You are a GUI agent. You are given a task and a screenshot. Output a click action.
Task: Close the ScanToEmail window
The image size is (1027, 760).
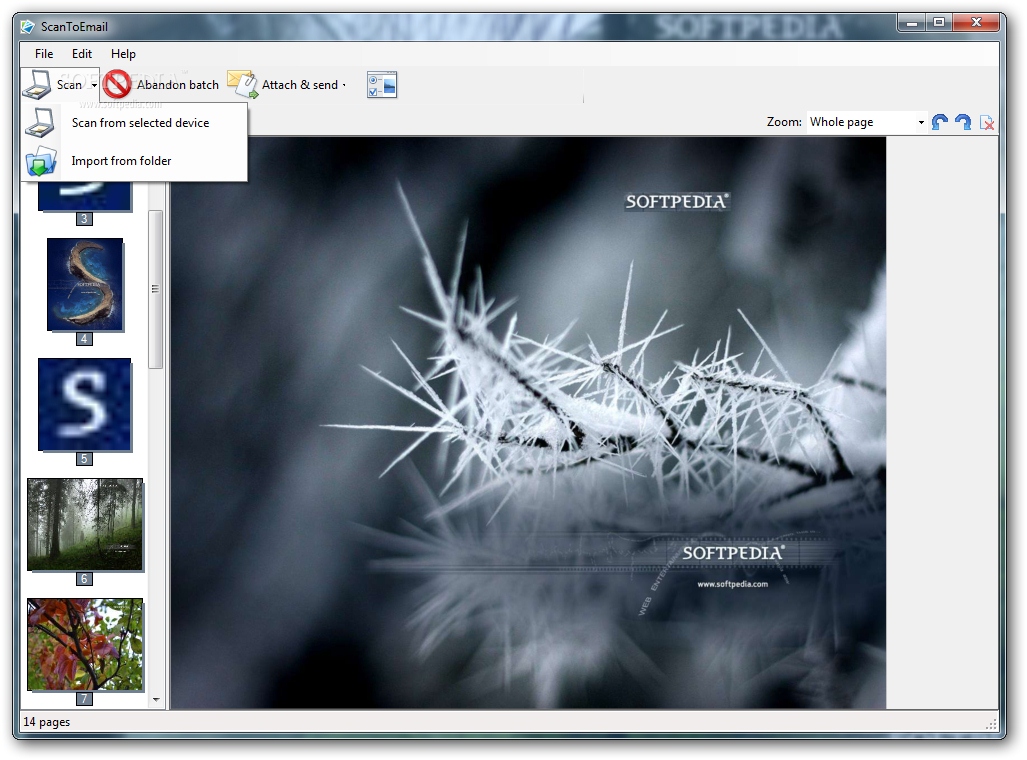976,22
